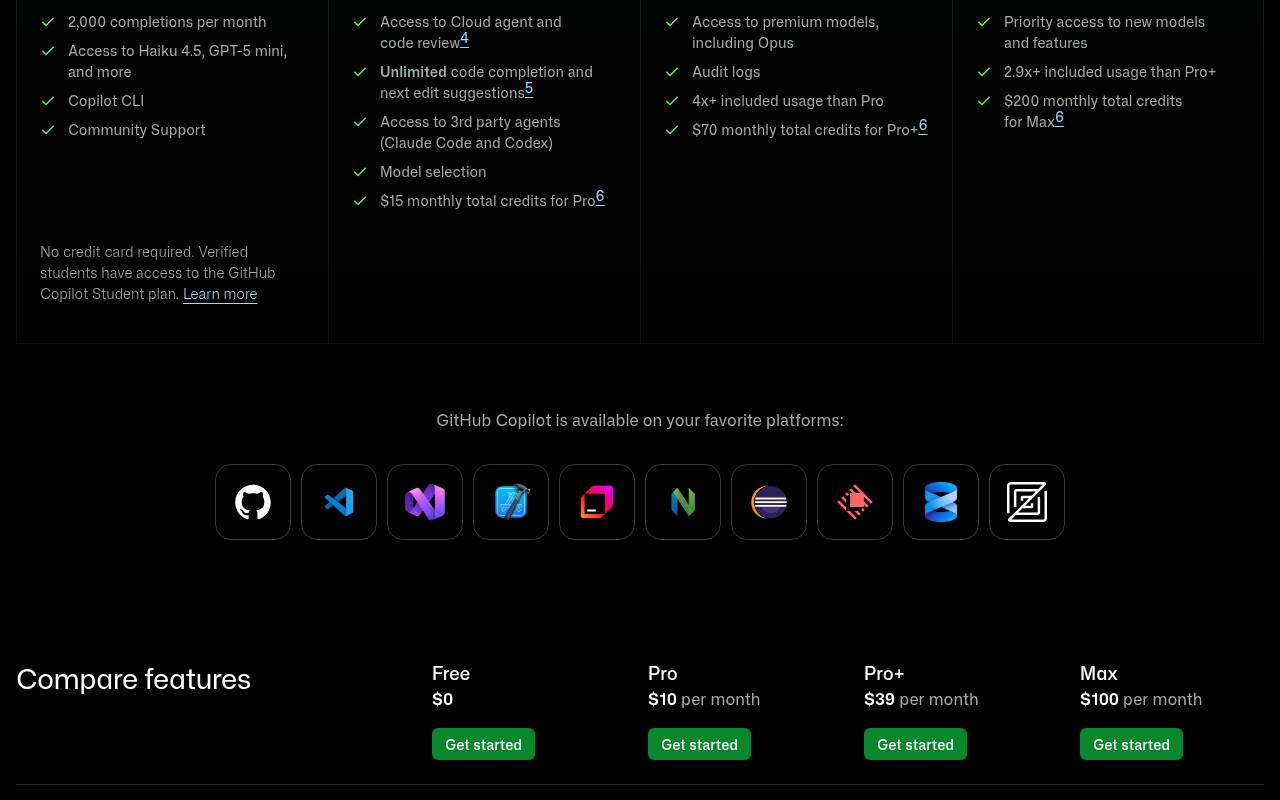
Task: Open footnote 6 after credits for Max
Action: pyautogui.click(x=1059, y=118)
